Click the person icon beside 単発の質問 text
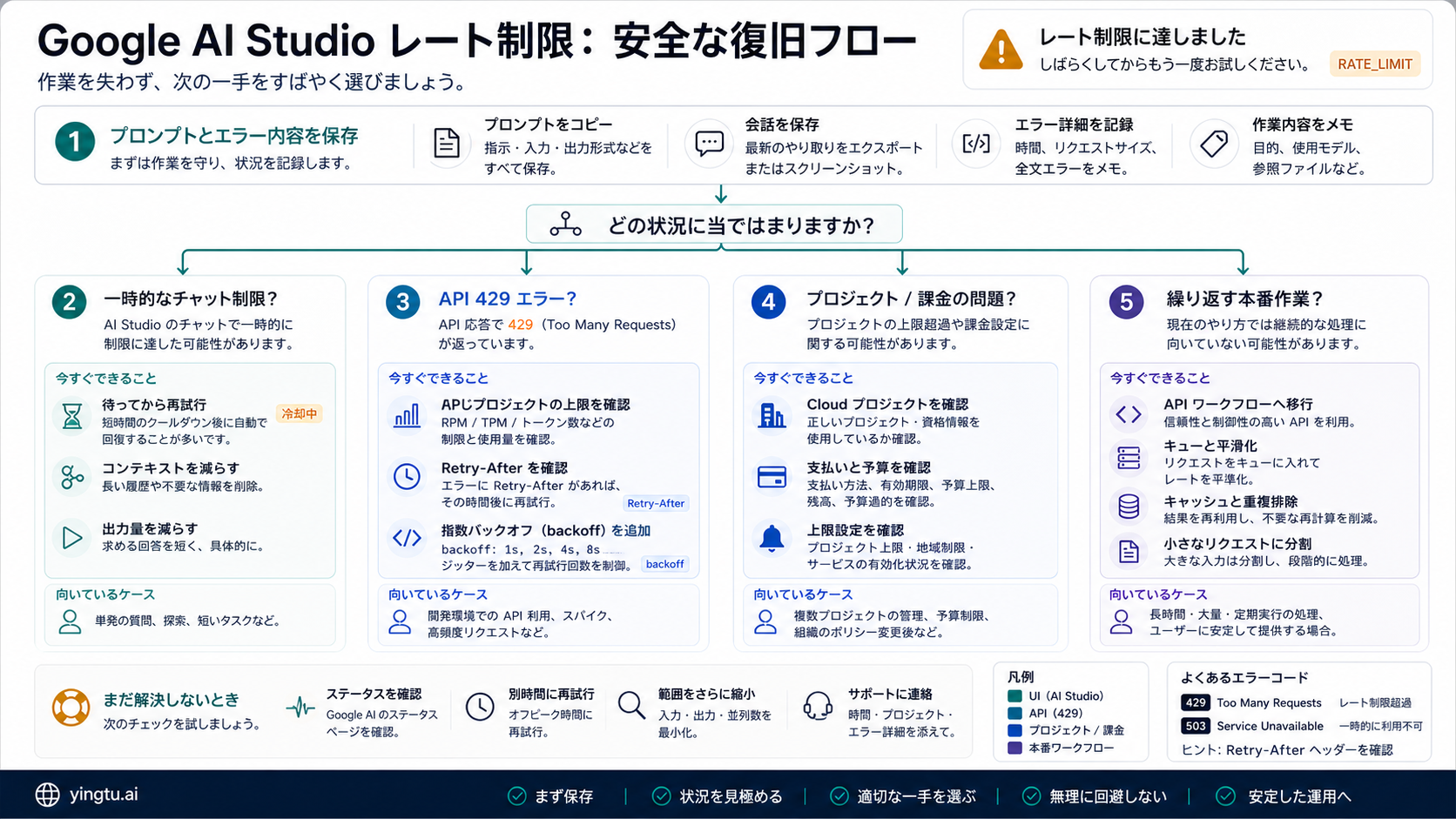 tap(70, 621)
